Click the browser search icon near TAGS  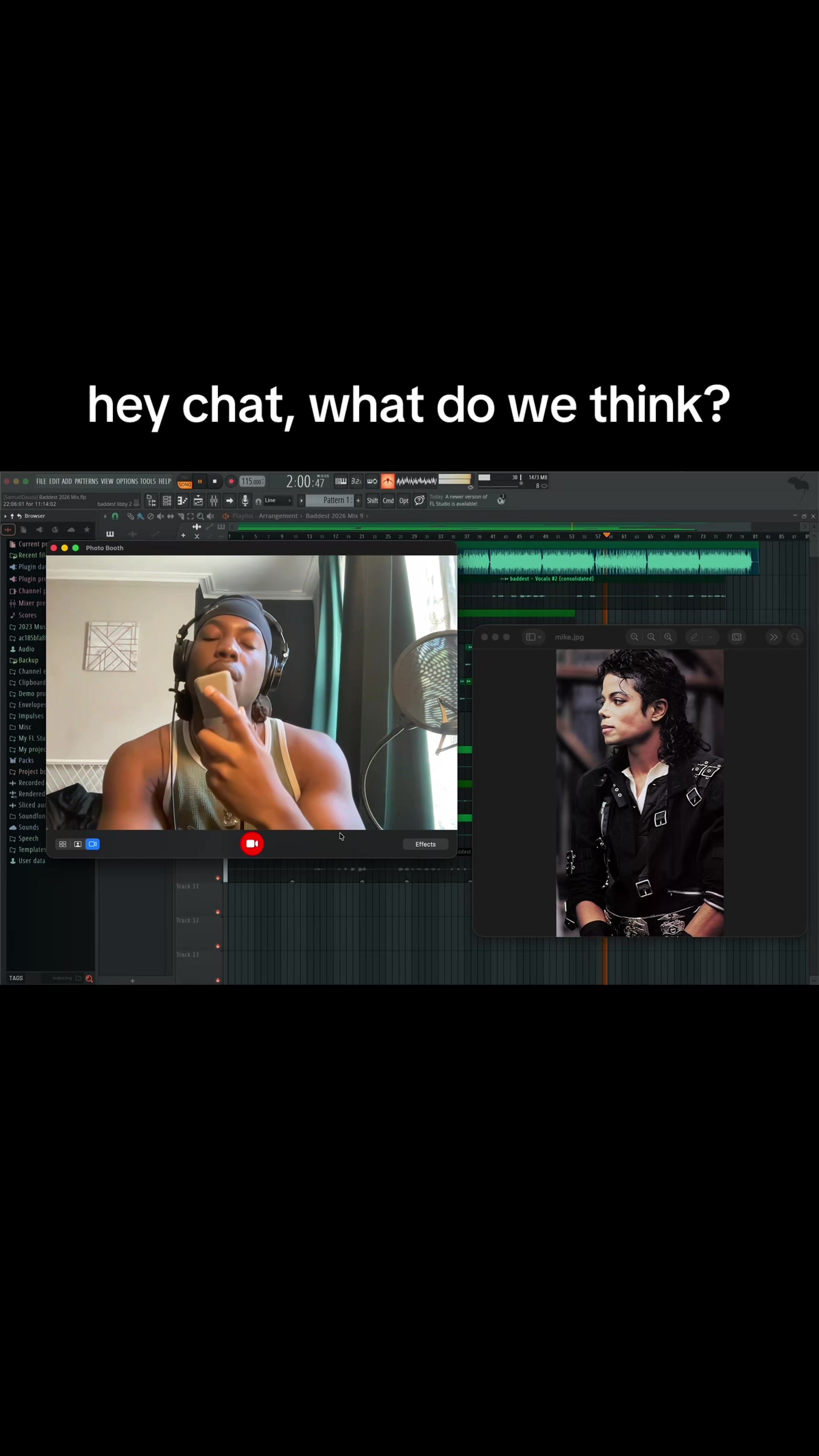pyautogui.click(x=89, y=979)
